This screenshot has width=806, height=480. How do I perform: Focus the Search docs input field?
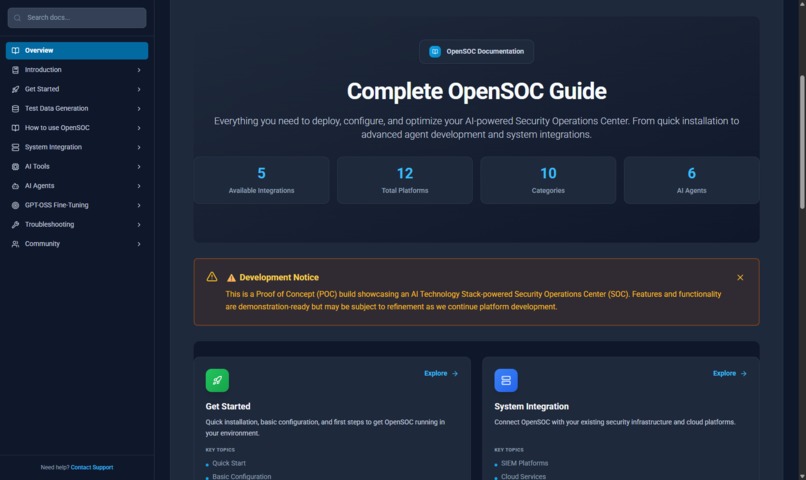(x=77, y=17)
